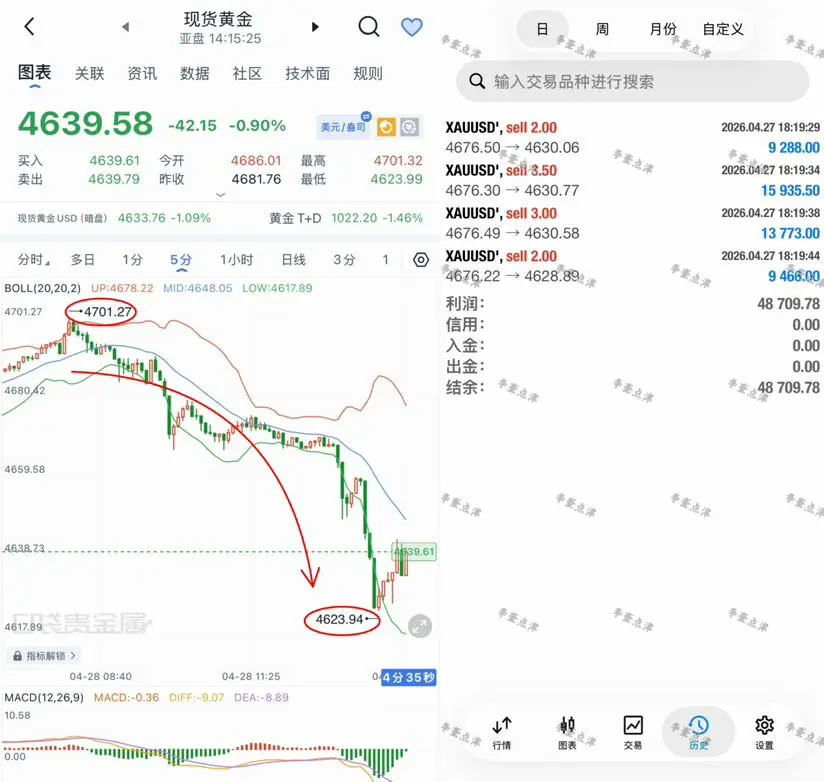Tap 现货黄金USD (暗盘) quote
824x782 pixels.
click(114, 218)
